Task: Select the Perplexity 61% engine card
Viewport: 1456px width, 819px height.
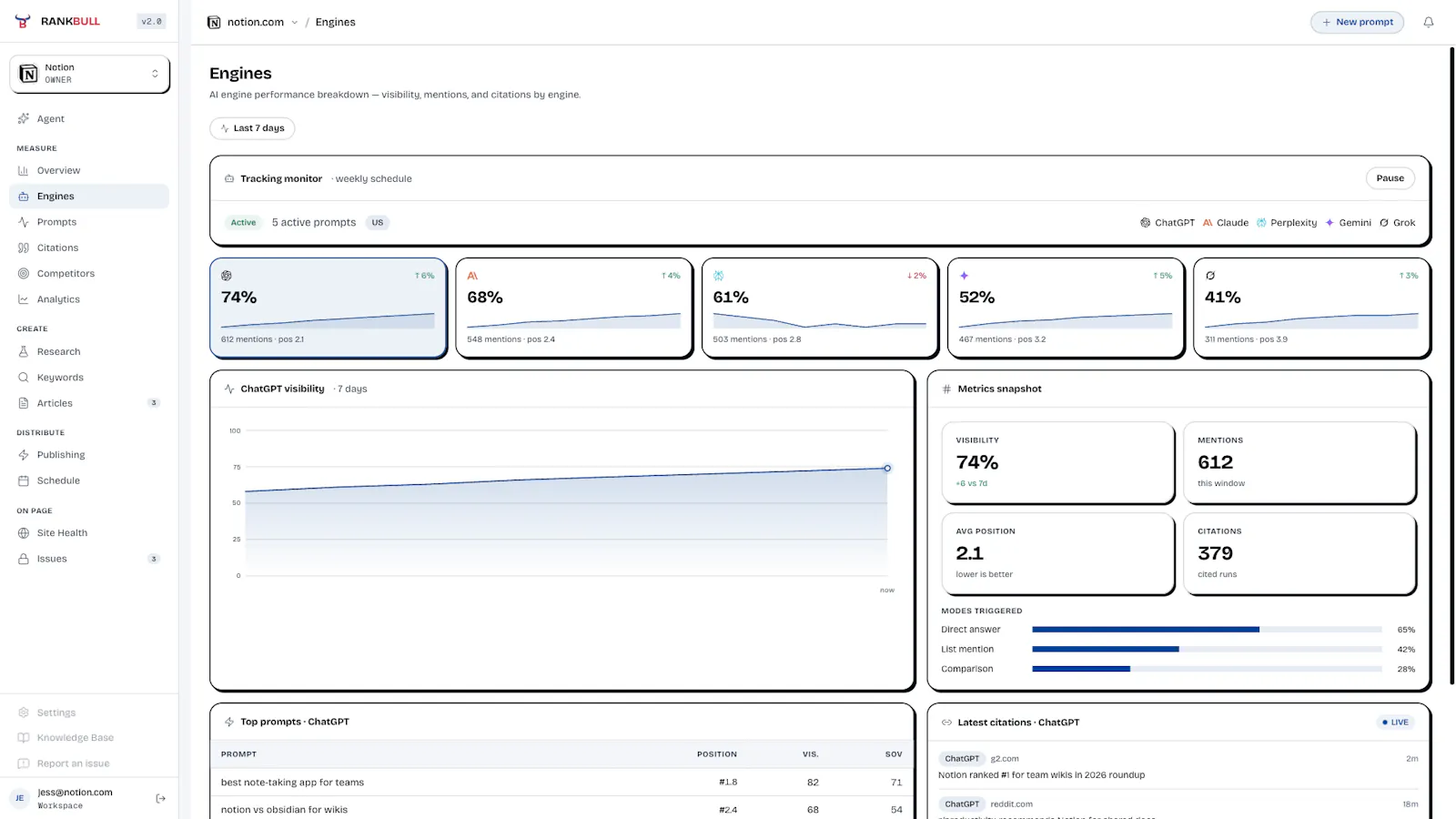Action: coord(820,308)
